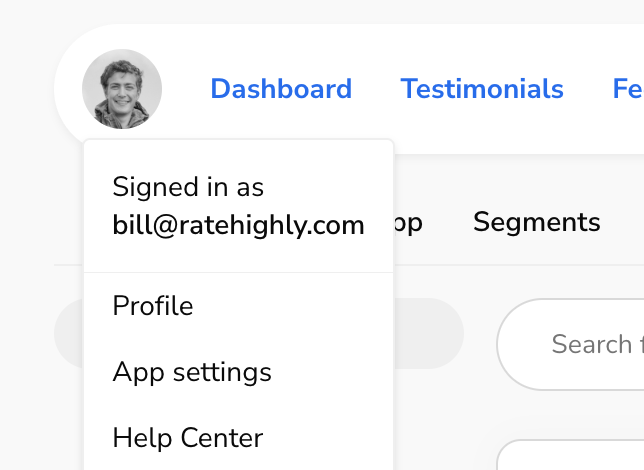Switch to the Segments tab
The height and width of the screenshot is (470, 644).
tap(536, 222)
